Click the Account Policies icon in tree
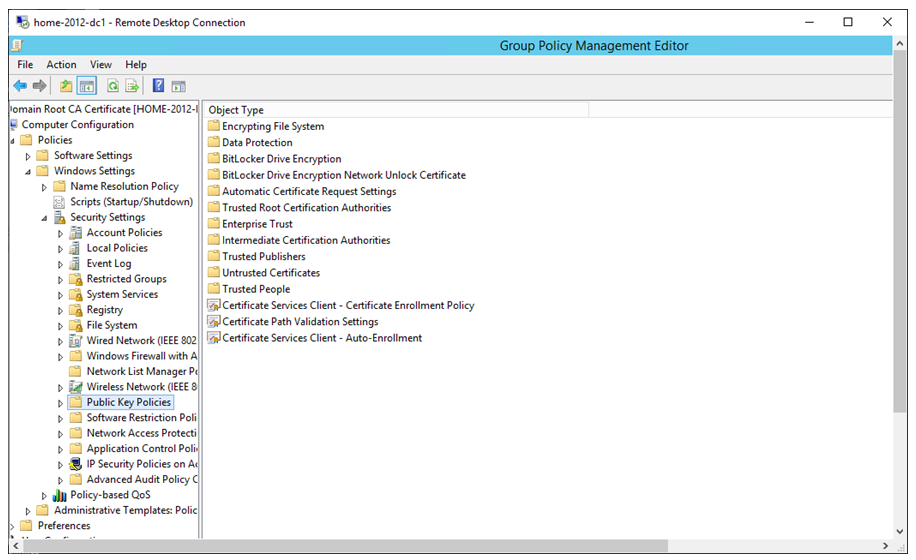The image size is (916, 560). click(75, 232)
